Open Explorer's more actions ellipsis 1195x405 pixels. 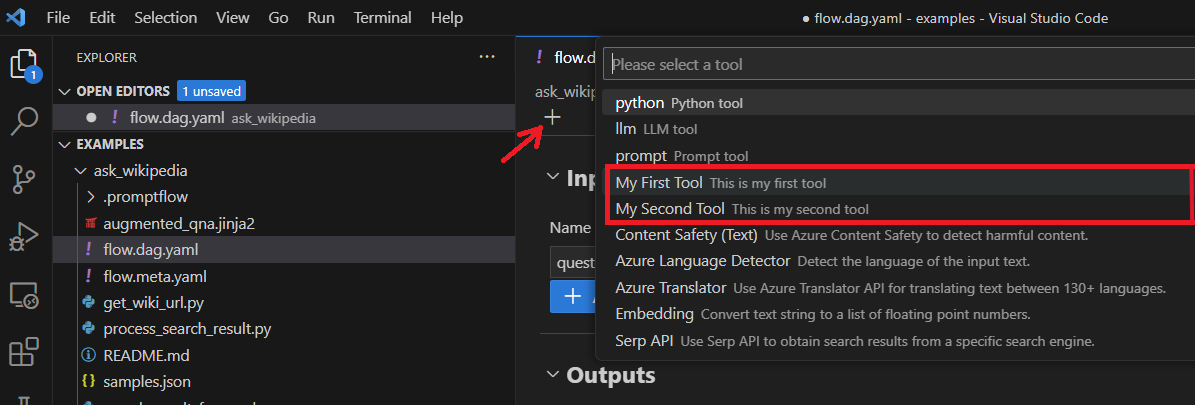click(487, 57)
